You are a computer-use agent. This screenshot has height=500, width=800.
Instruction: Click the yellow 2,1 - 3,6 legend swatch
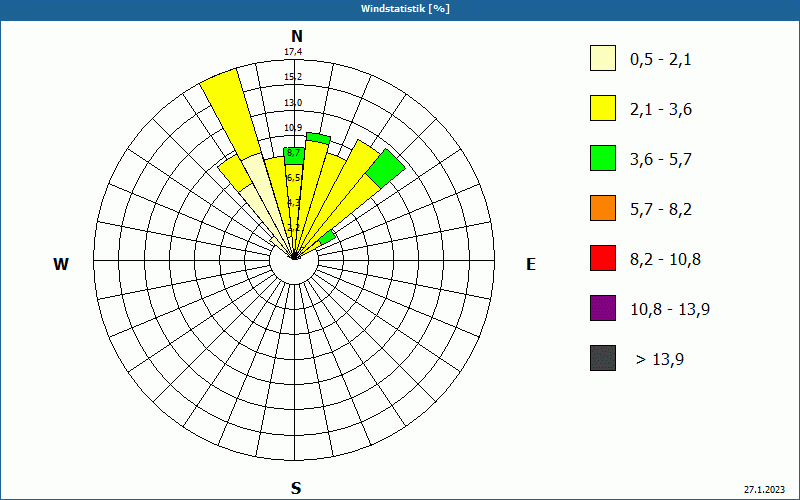603,108
